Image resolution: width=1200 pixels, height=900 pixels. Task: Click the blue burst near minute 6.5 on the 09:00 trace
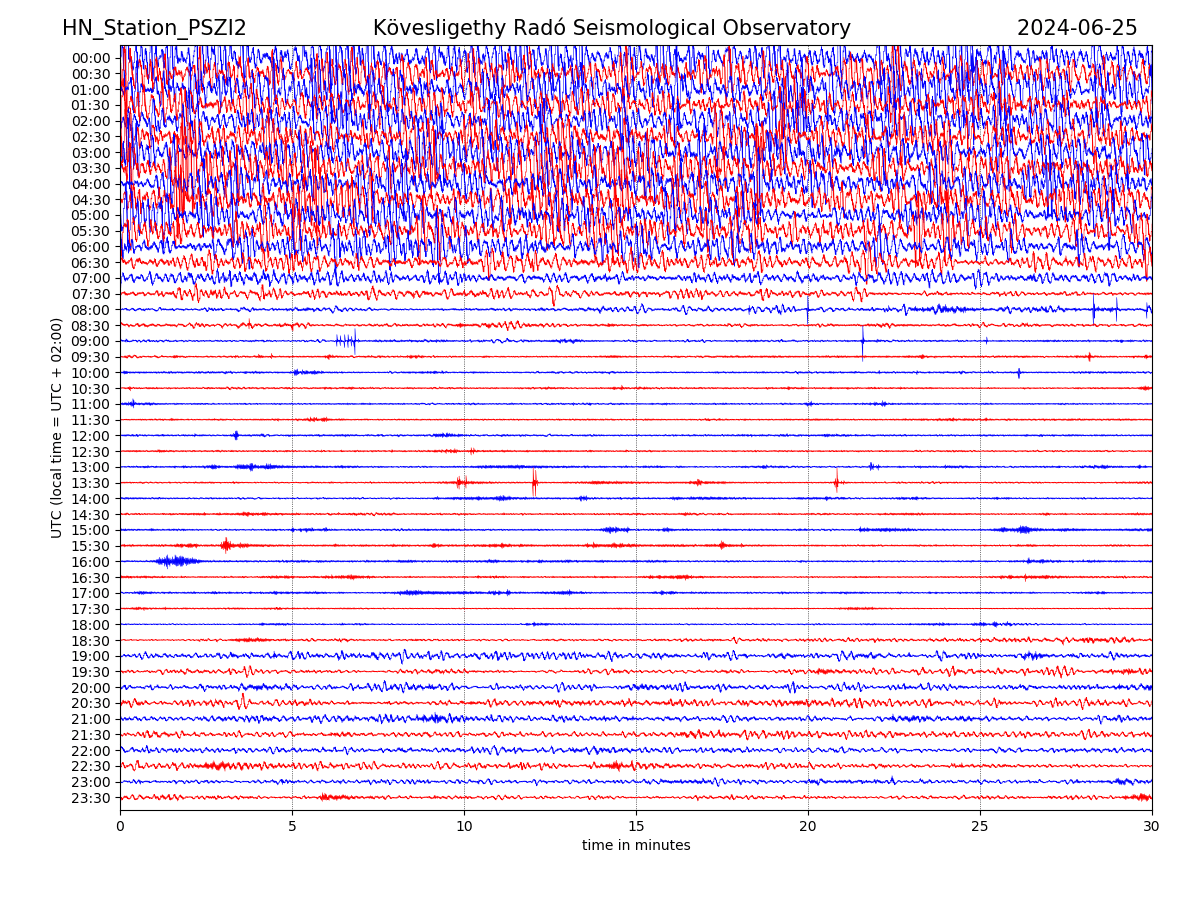(x=346, y=341)
